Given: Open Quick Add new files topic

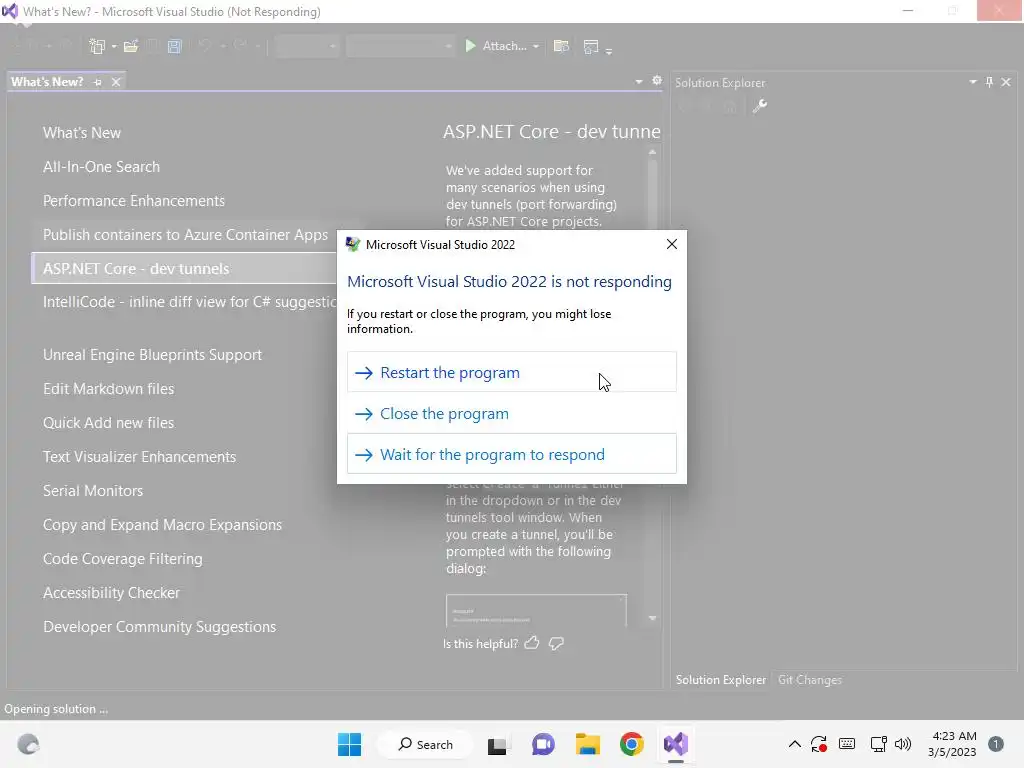Looking at the screenshot, I should tap(108, 423).
